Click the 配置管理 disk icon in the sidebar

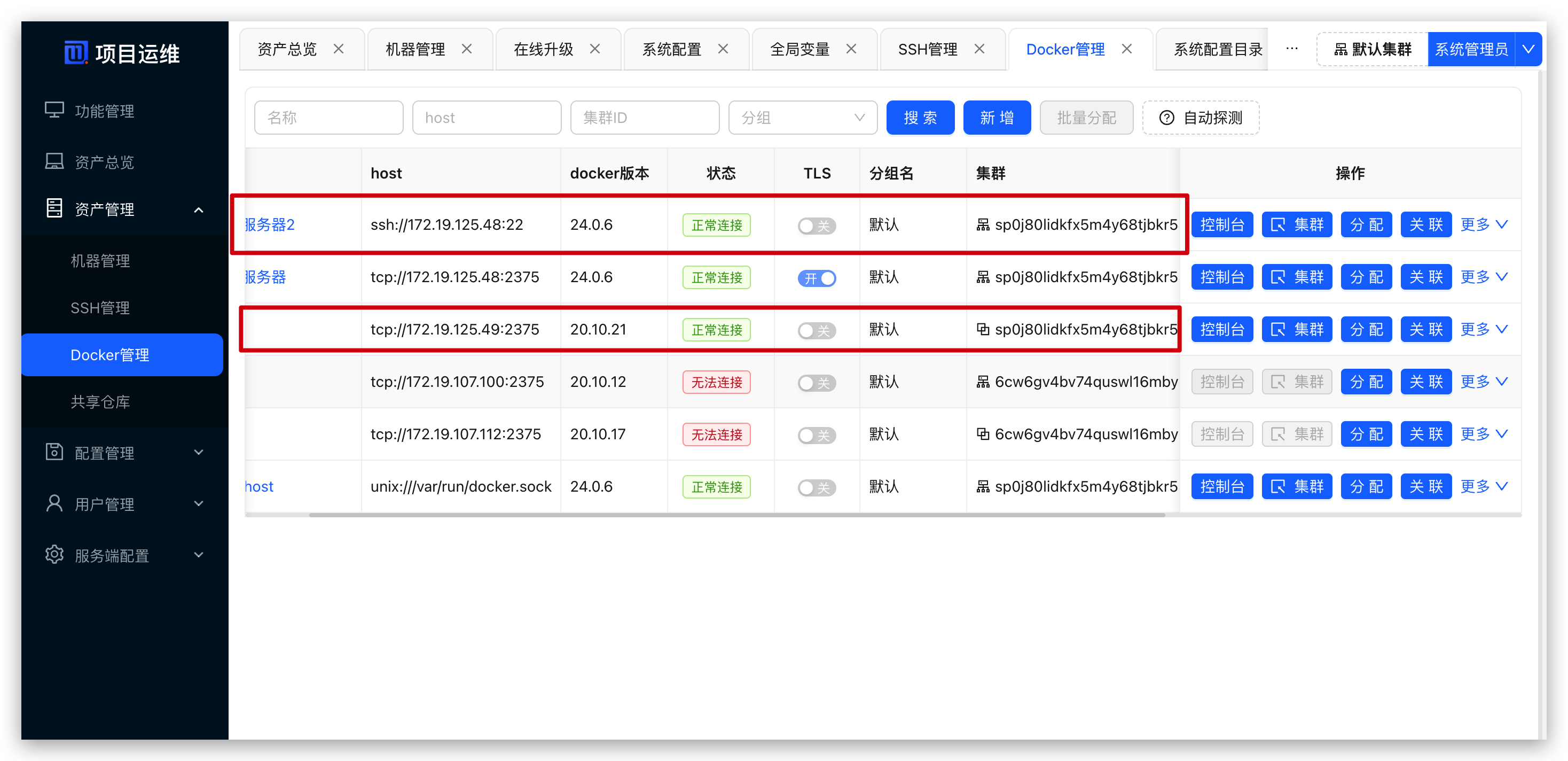coord(54,452)
